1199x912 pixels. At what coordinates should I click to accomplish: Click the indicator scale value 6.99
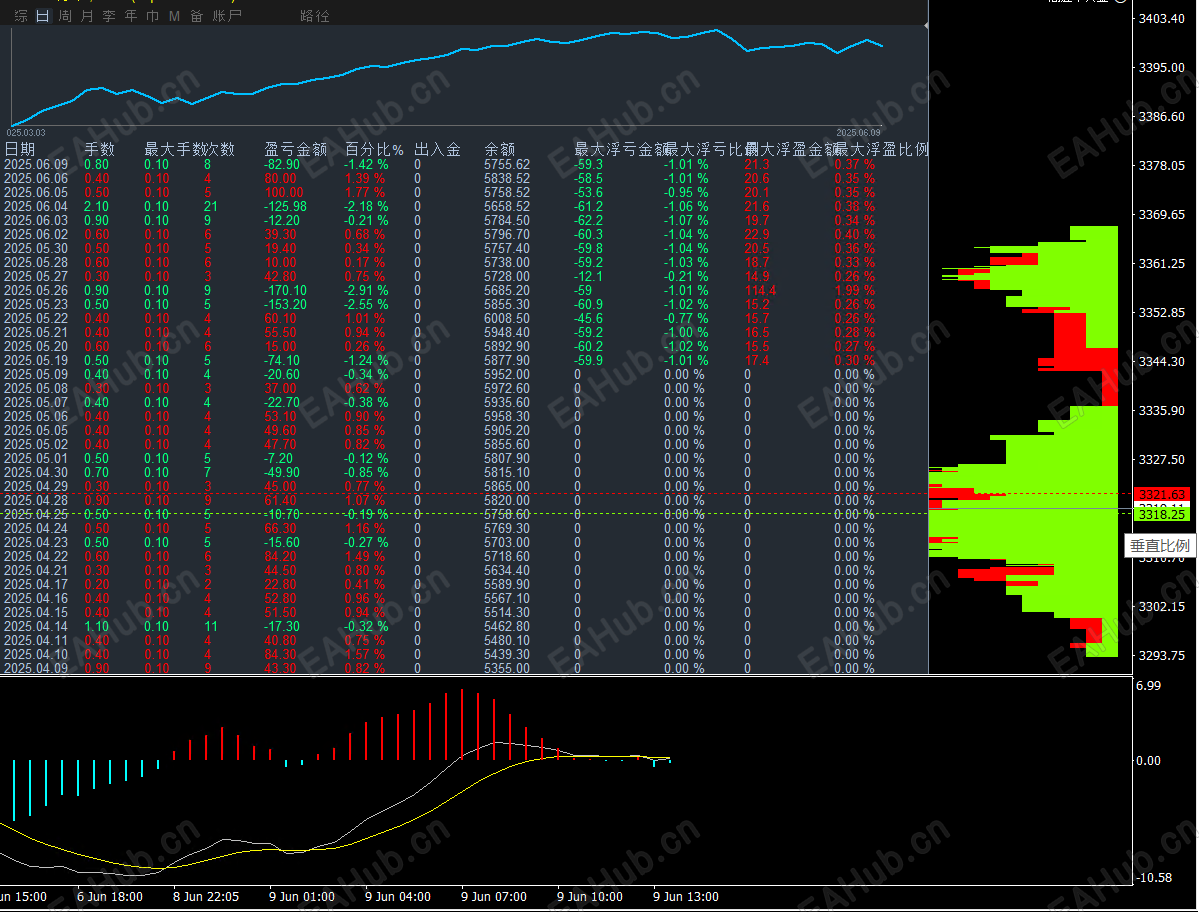tap(1149, 686)
